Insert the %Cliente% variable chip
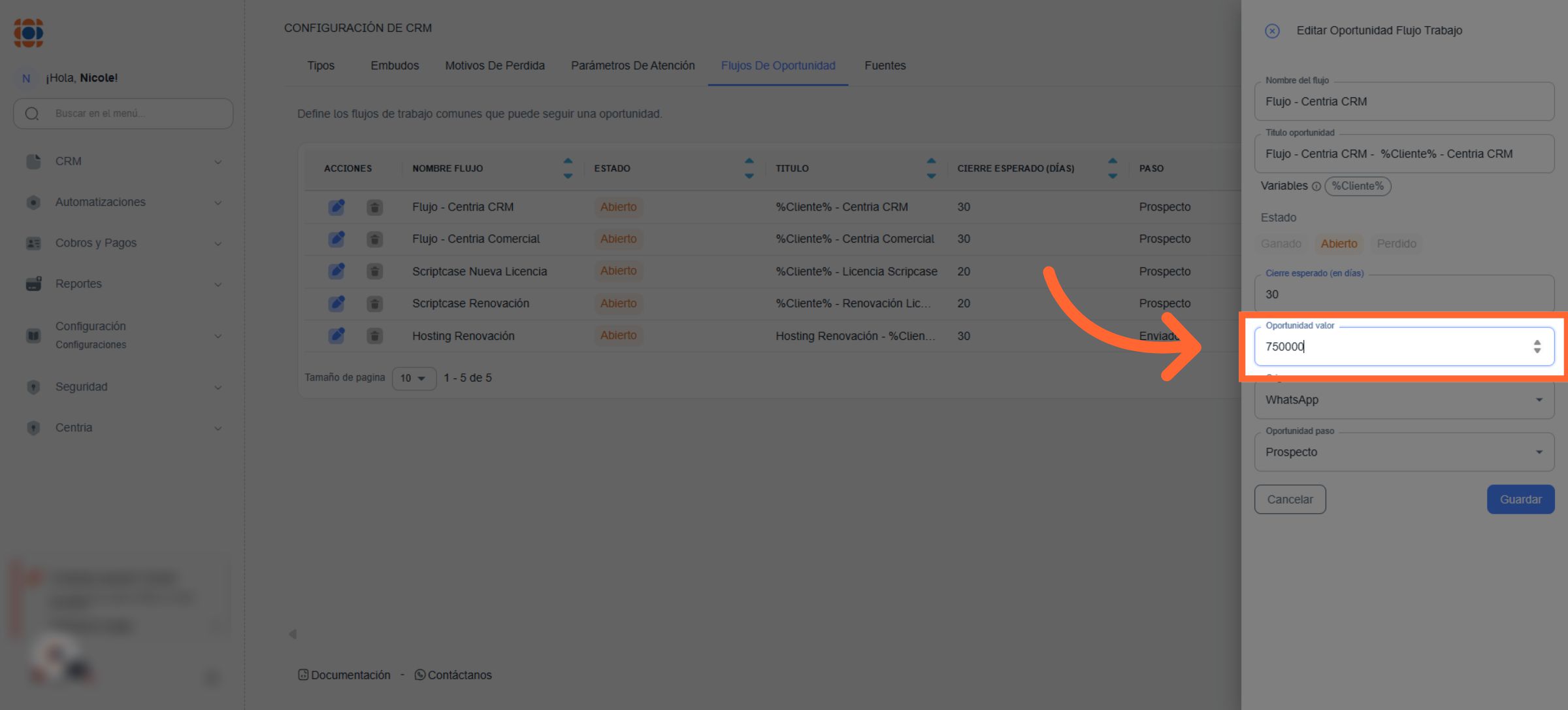 (1358, 186)
